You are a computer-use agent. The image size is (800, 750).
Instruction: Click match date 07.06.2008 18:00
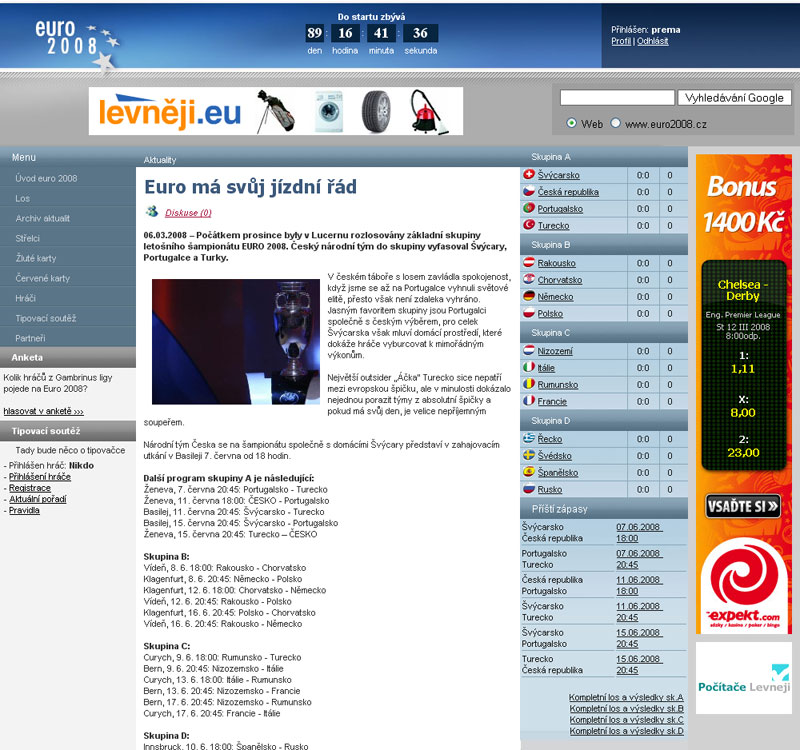(639, 533)
